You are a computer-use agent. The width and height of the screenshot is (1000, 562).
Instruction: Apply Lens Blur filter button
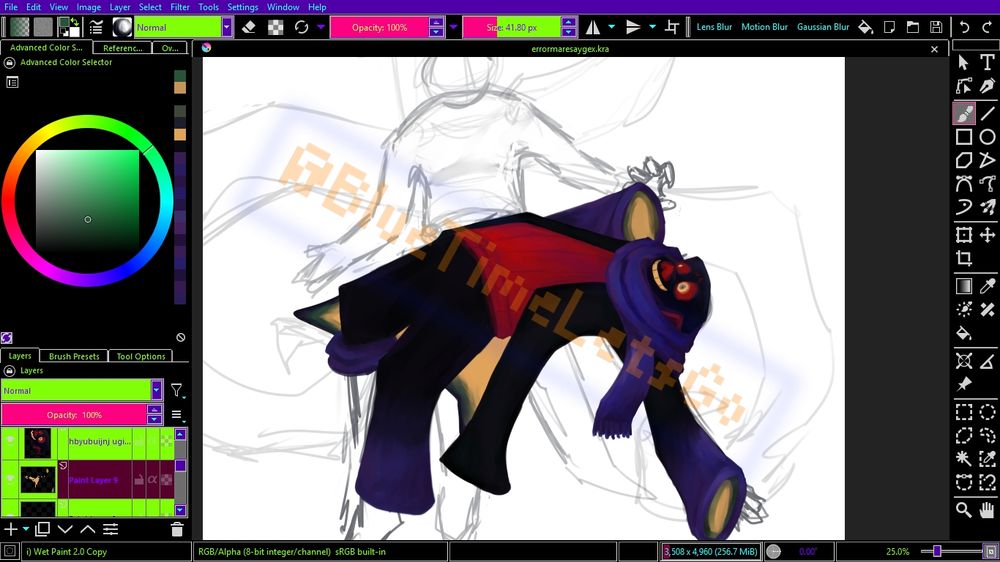pyautogui.click(x=714, y=27)
